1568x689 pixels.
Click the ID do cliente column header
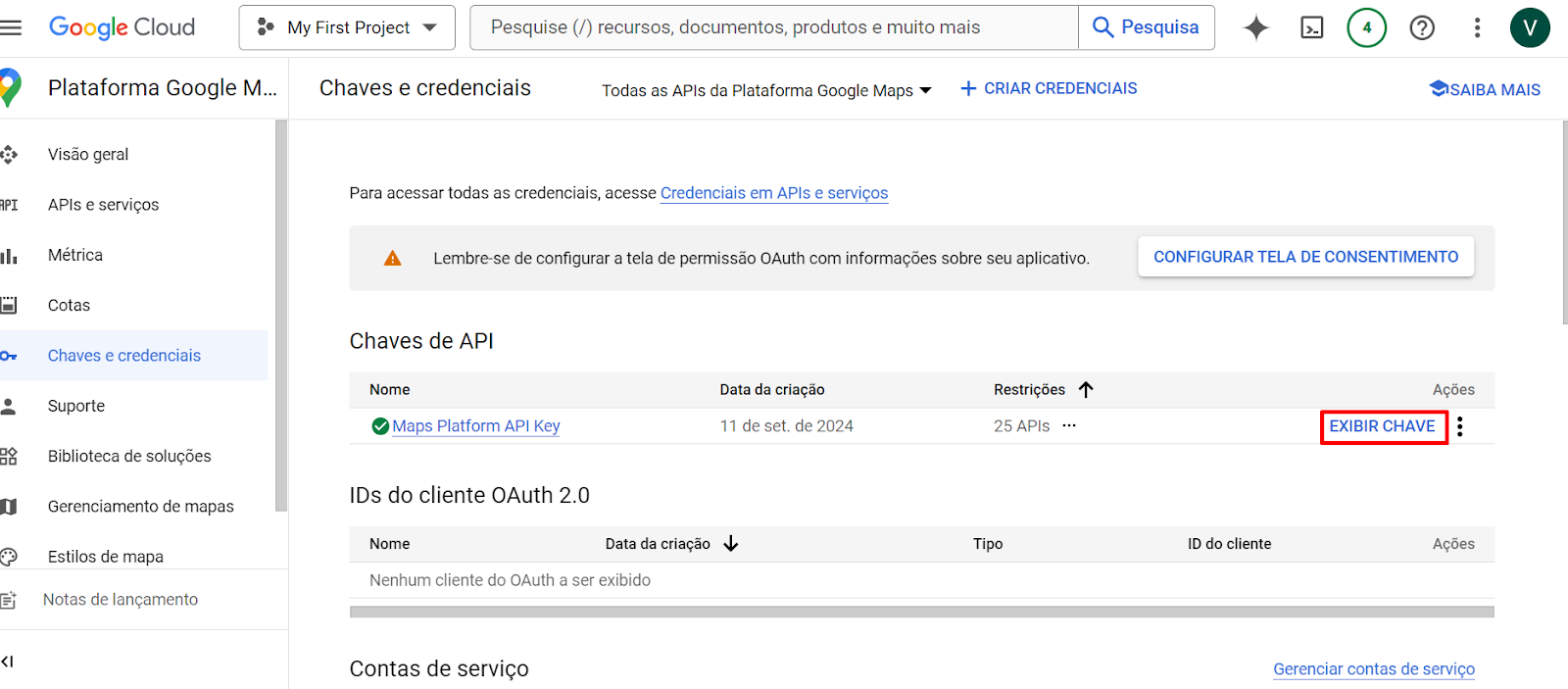pyautogui.click(x=1230, y=543)
